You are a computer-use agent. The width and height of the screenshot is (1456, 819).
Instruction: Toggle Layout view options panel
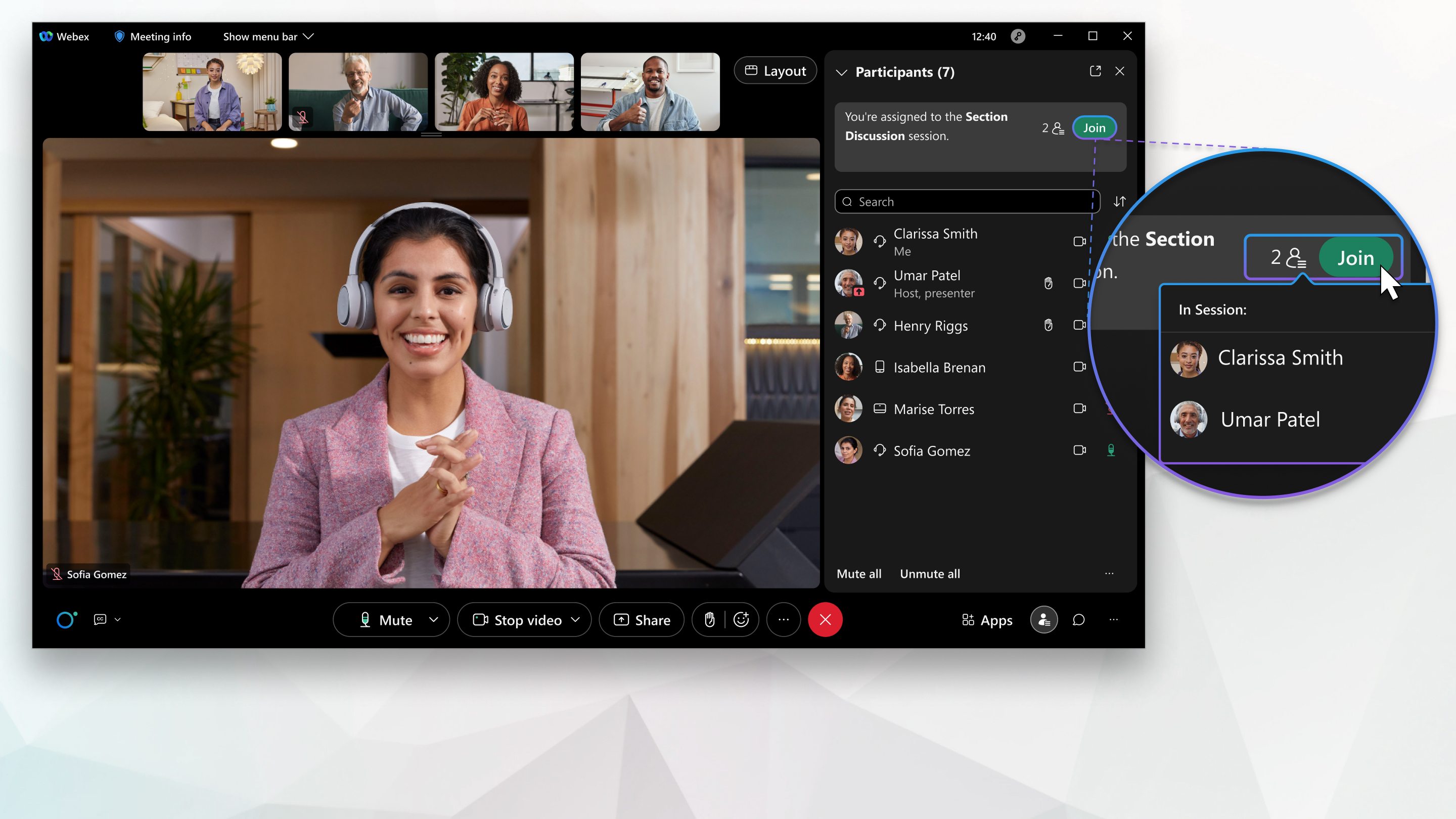(x=775, y=70)
